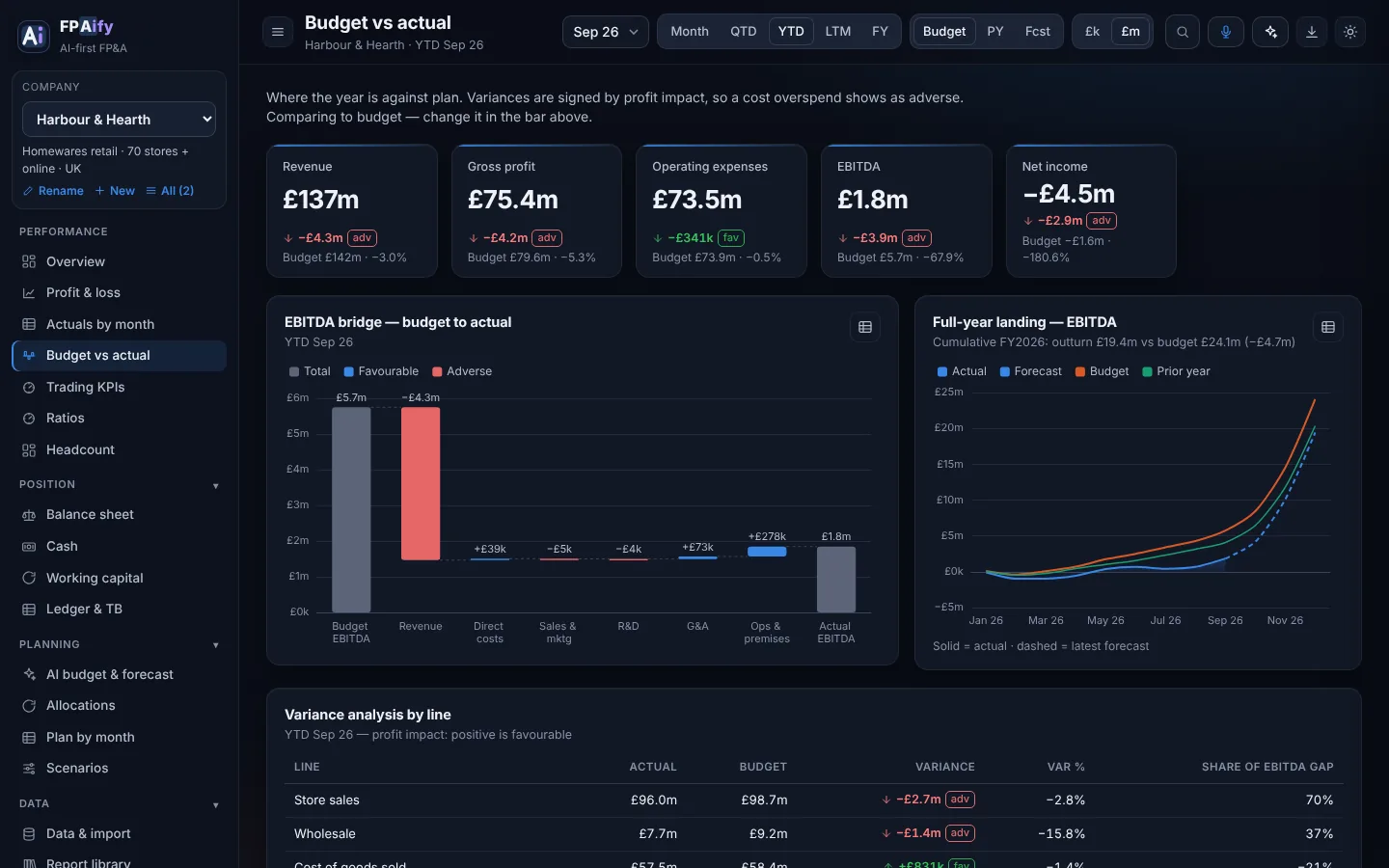Open AI budget & forecast
Viewport: 1389px width, 868px height.
click(x=119, y=674)
